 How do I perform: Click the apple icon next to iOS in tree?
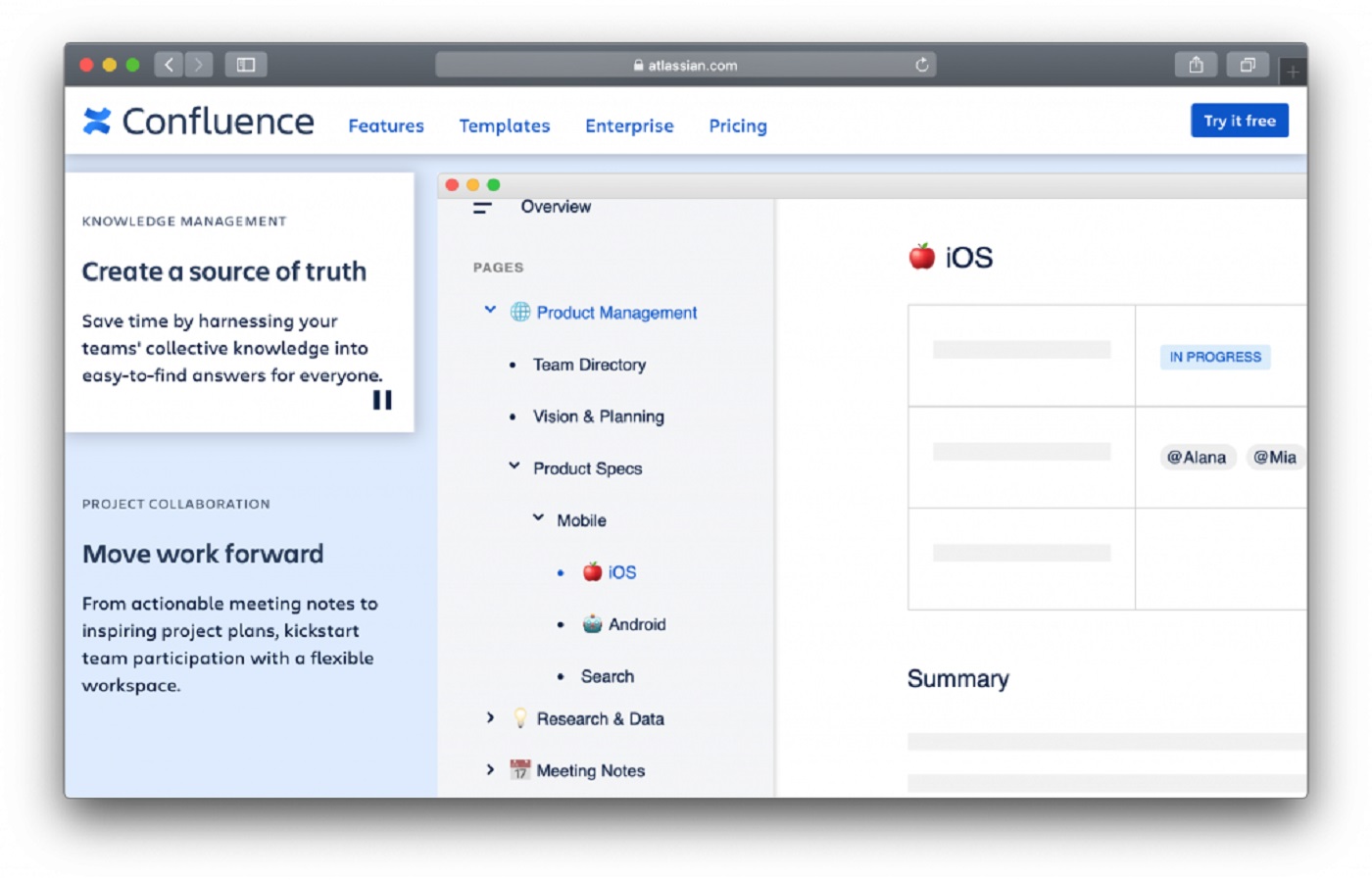[592, 571]
